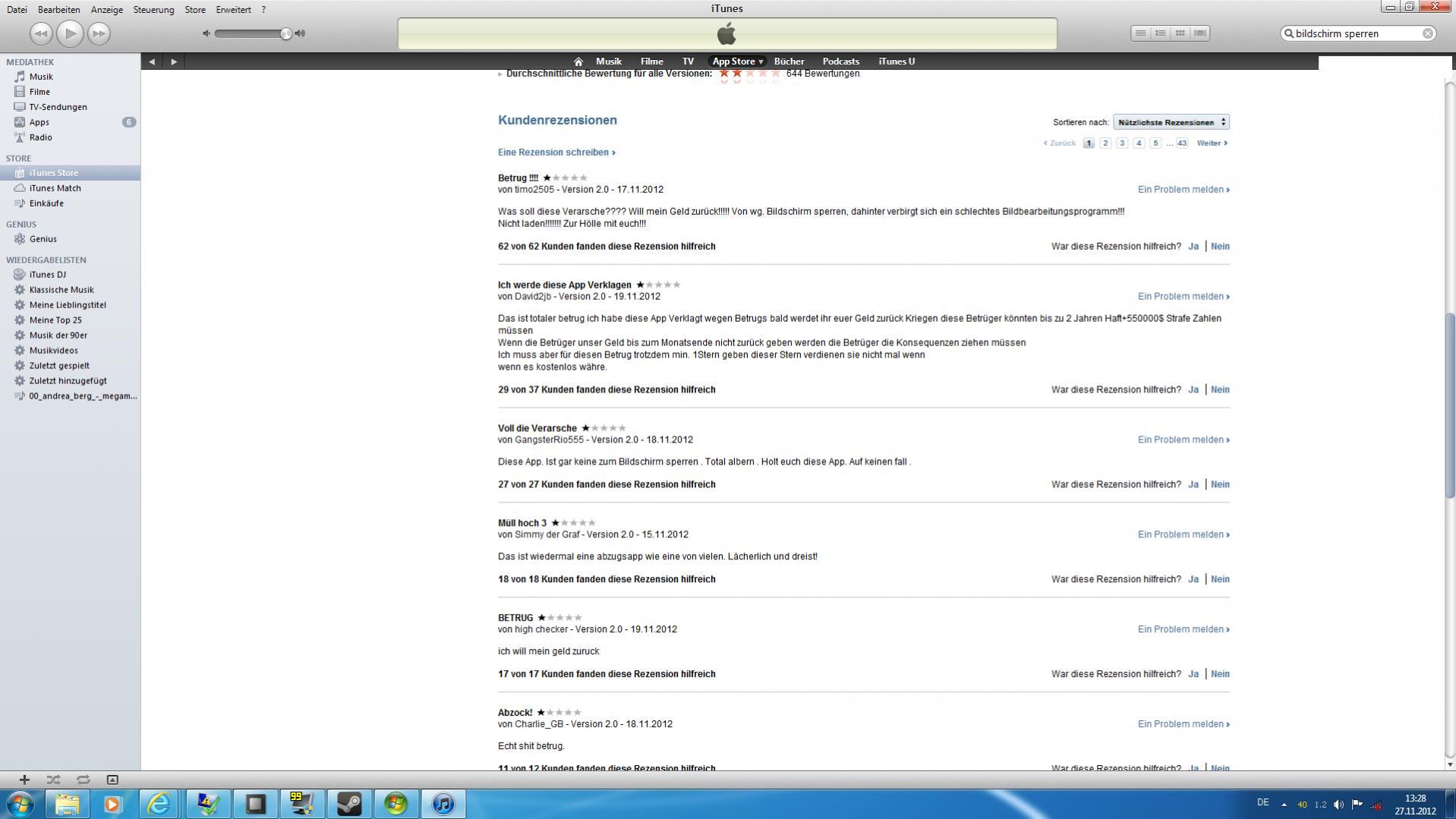Switch to song list view icon
This screenshot has width=1456, height=819.
point(1140,33)
